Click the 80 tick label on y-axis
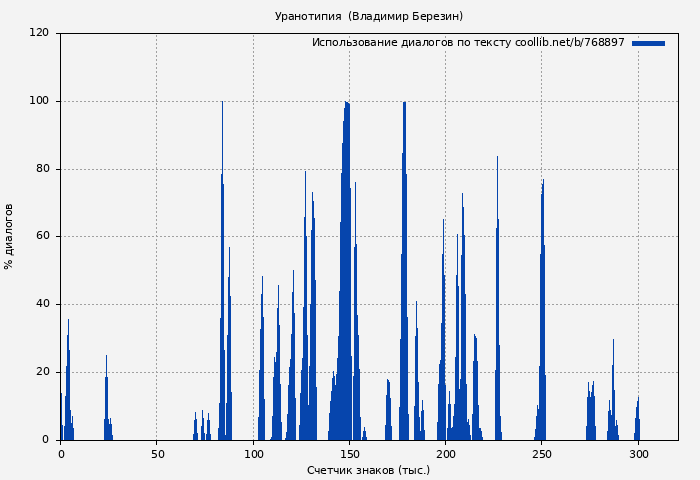700x480 pixels. (42, 169)
